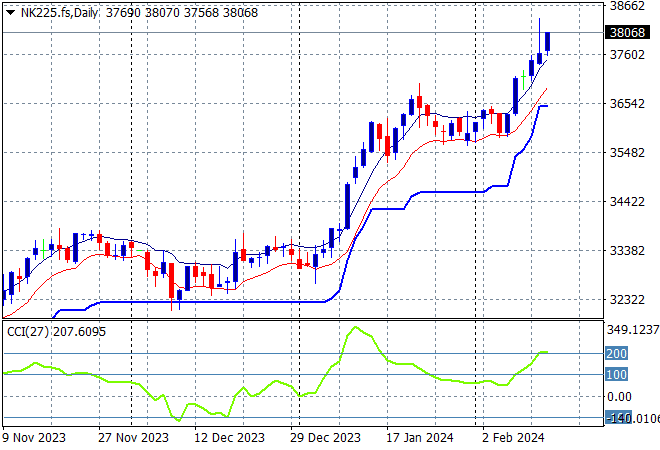Click the CCI 200 level label
Viewport: 660px width, 450px height.
(616, 353)
